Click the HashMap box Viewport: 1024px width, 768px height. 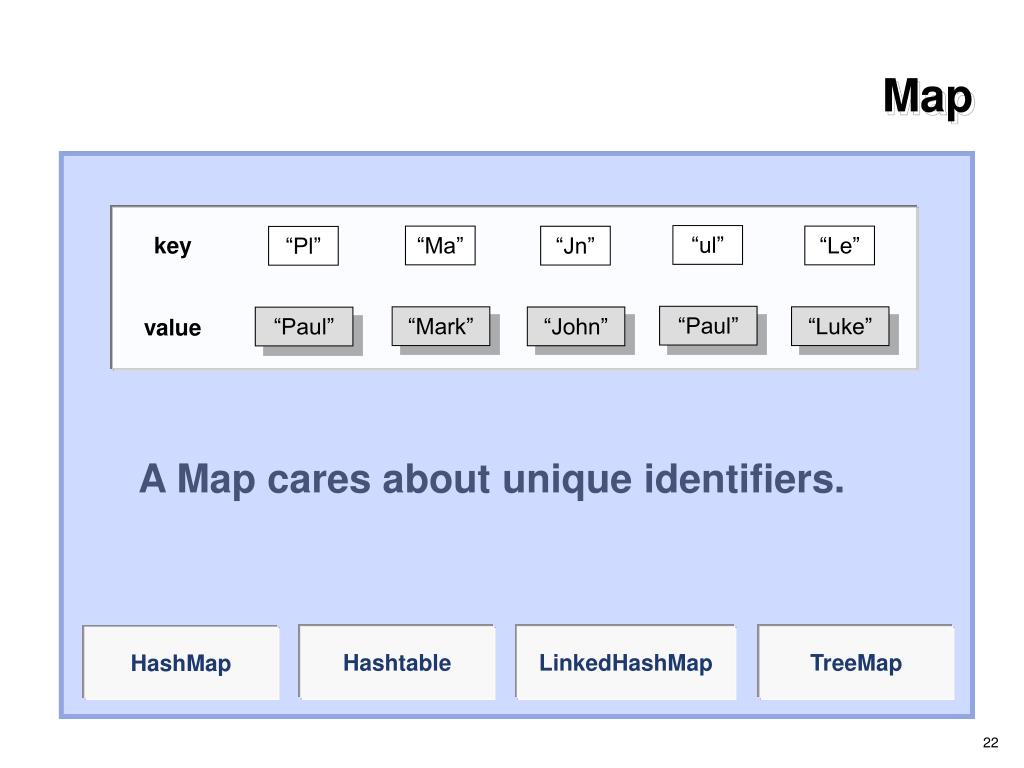point(181,662)
